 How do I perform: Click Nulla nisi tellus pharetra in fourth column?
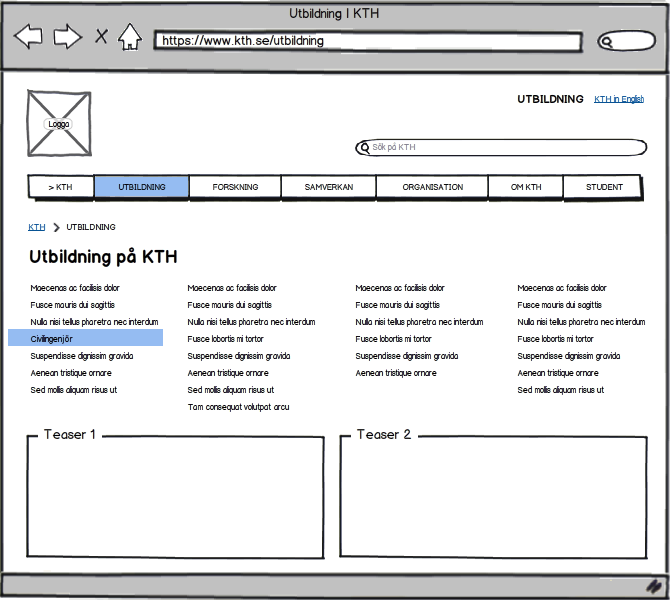click(581, 322)
